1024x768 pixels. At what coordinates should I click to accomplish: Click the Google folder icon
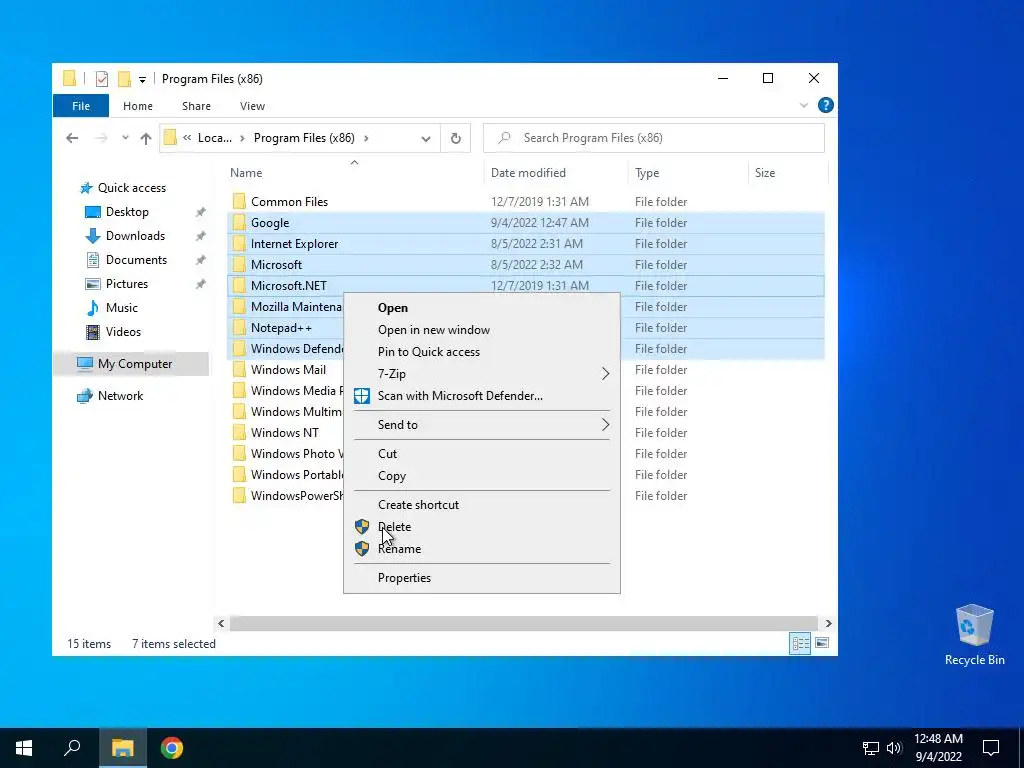click(x=240, y=222)
